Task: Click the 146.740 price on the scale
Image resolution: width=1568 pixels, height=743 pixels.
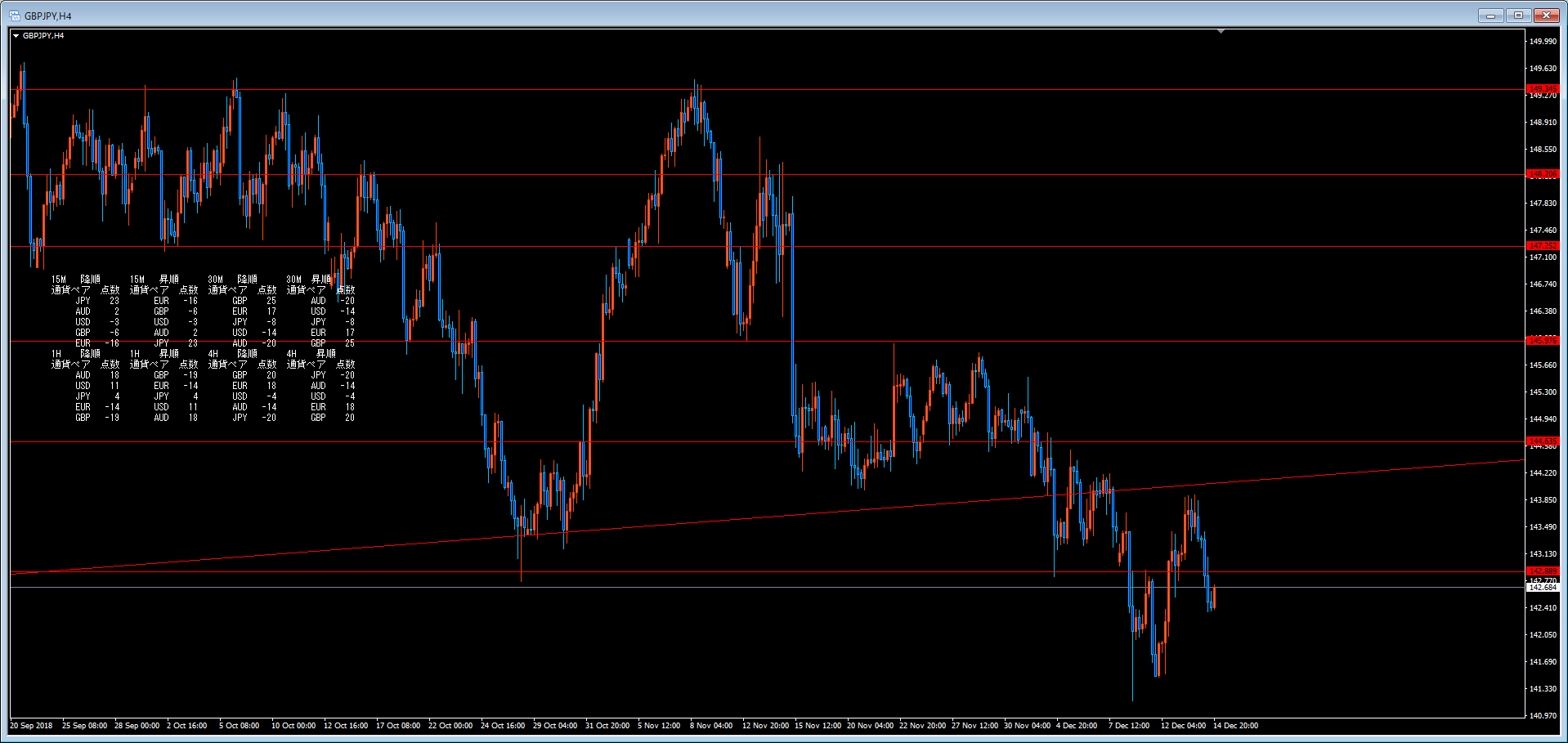Action: [x=1543, y=284]
